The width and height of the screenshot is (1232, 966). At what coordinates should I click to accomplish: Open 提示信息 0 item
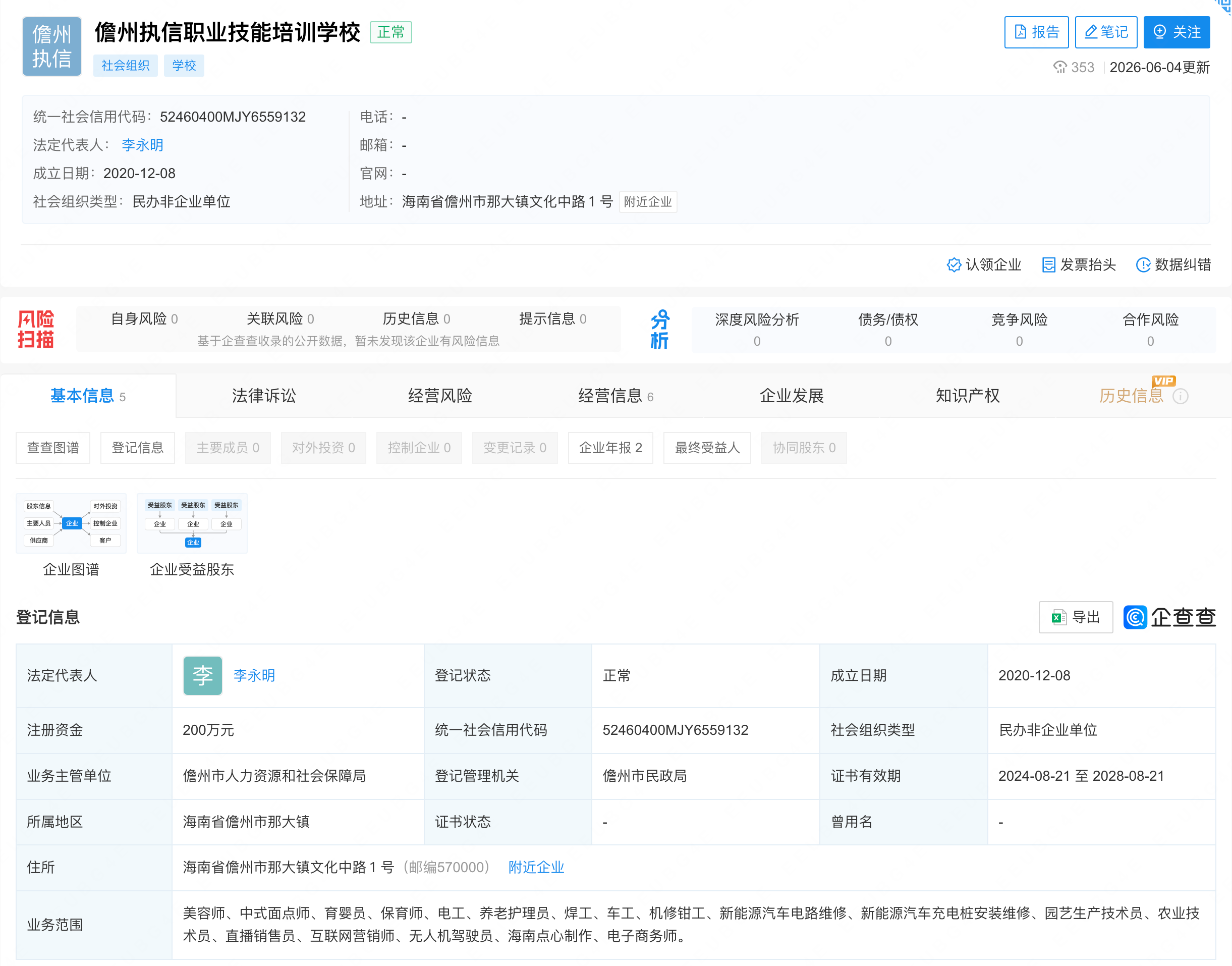point(553,319)
